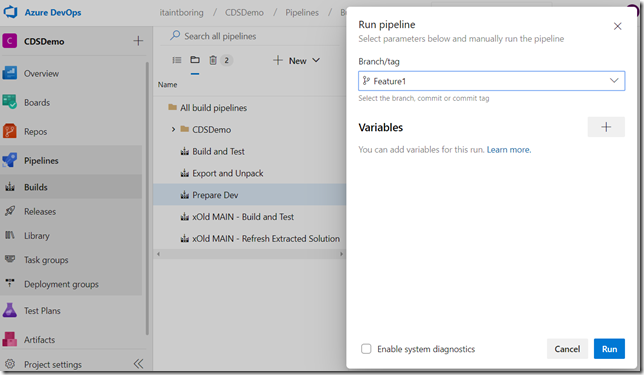Add a variable with plus icon
This screenshot has width=644, height=375.
(606, 127)
